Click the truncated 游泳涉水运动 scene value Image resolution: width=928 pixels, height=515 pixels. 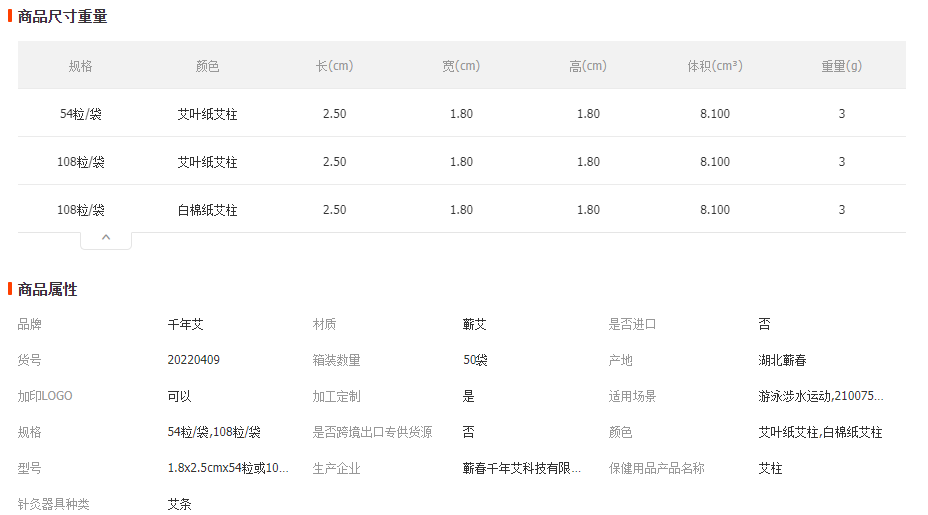point(821,396)
